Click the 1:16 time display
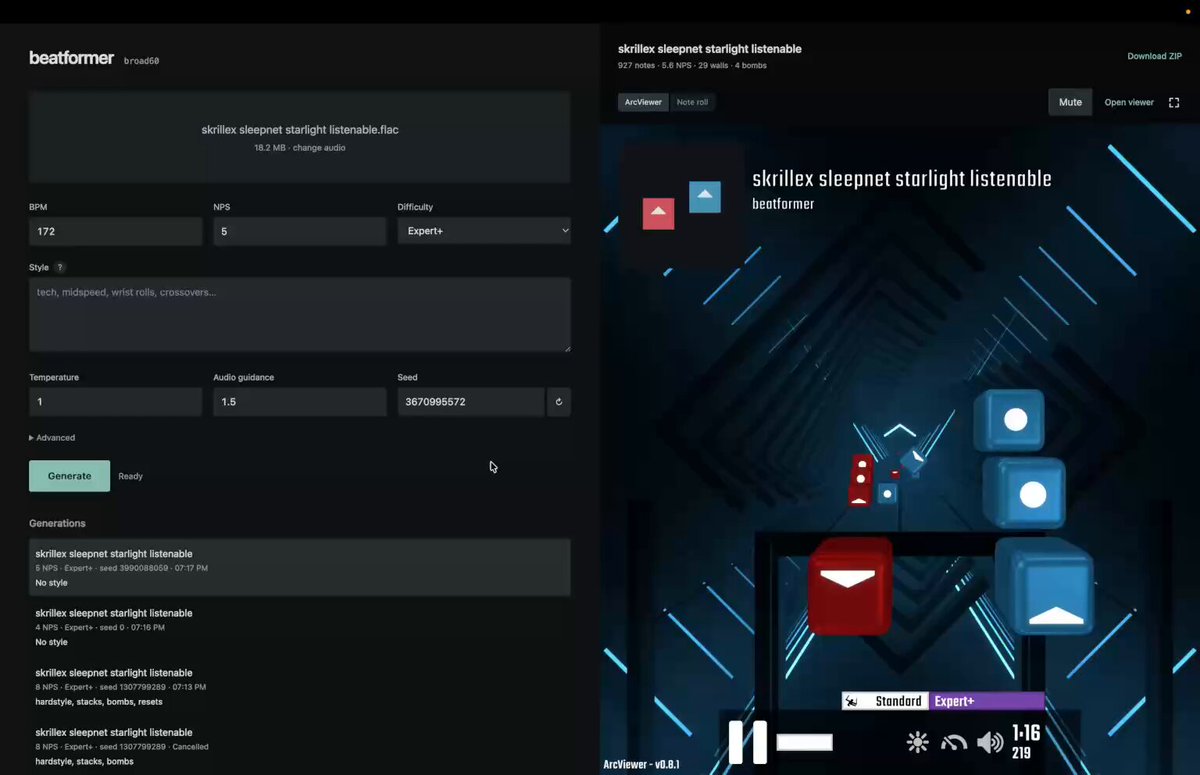This screenshot has height=775, width=1200. [x=1026, y=733]
